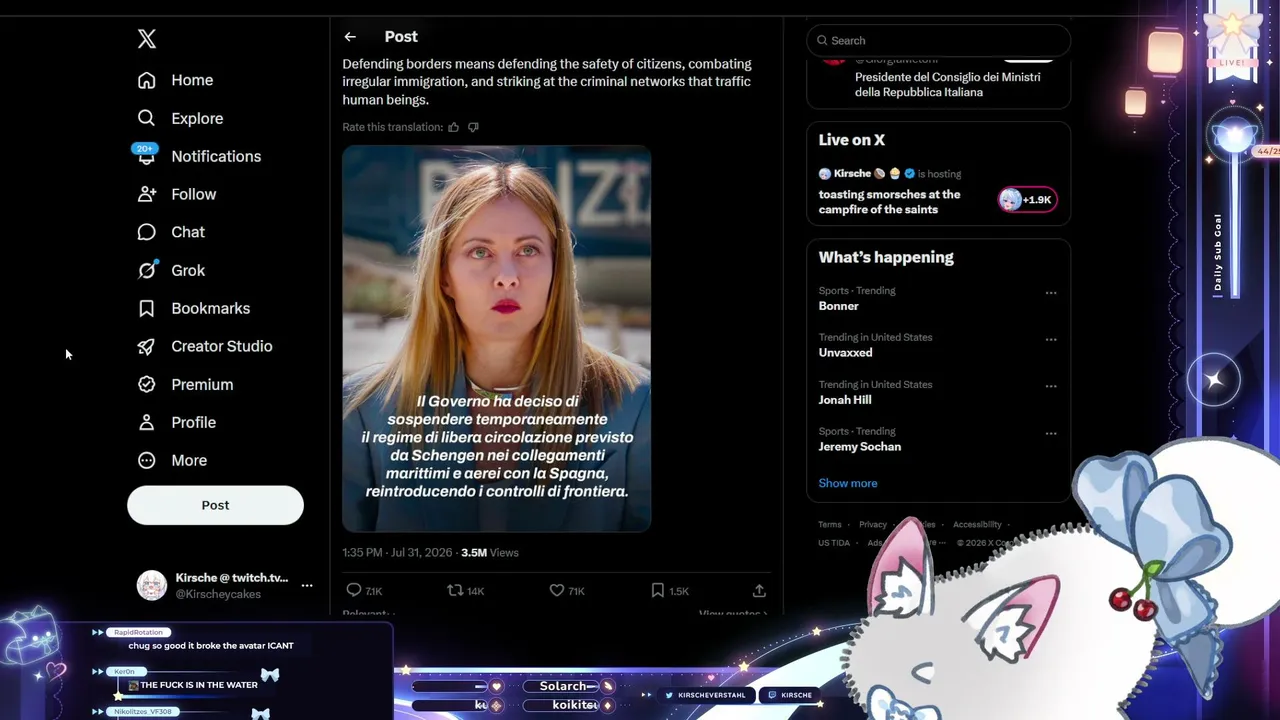
Task: Click the Kirsche account avatar in the sidebar
Action: (152, 585)
